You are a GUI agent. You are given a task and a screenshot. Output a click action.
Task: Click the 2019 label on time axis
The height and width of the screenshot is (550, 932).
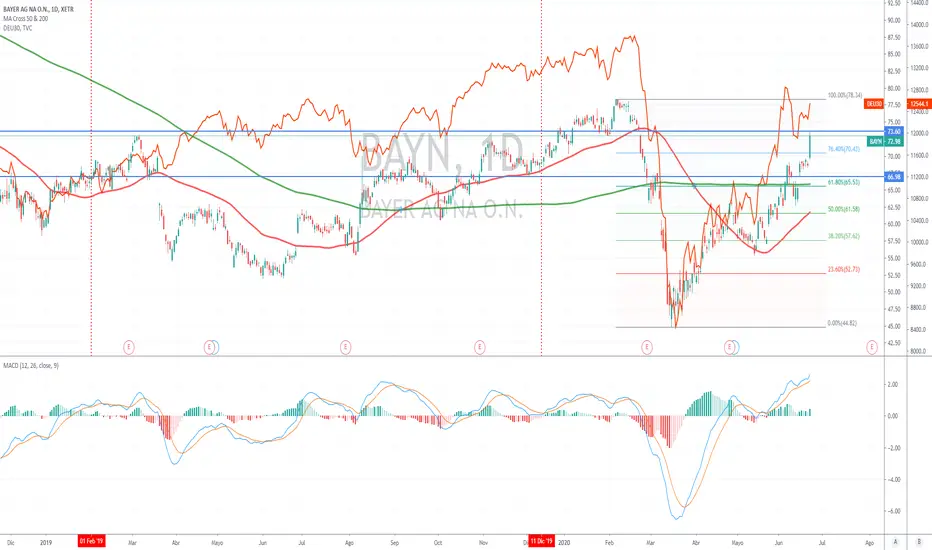[x=46, y=542]
